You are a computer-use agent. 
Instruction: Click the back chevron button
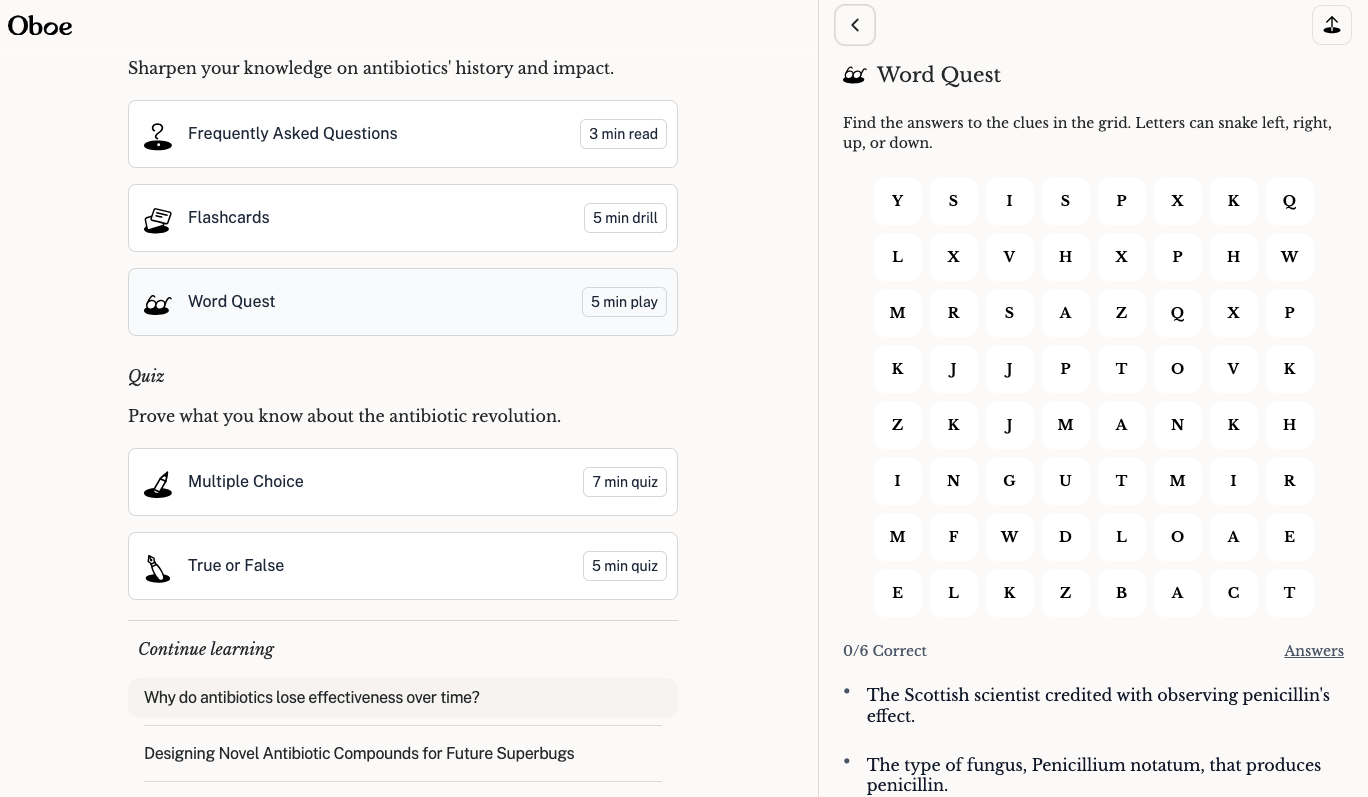coord(855,26)
